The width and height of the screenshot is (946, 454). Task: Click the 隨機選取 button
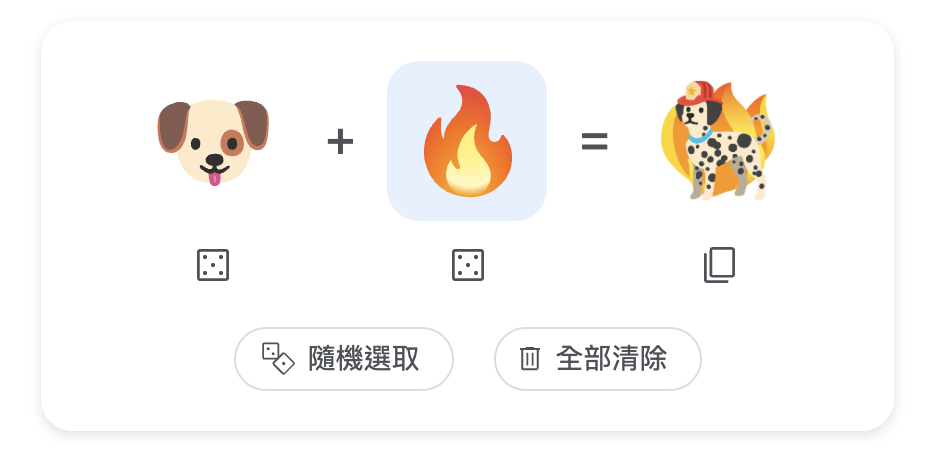[x=344, y=359]
